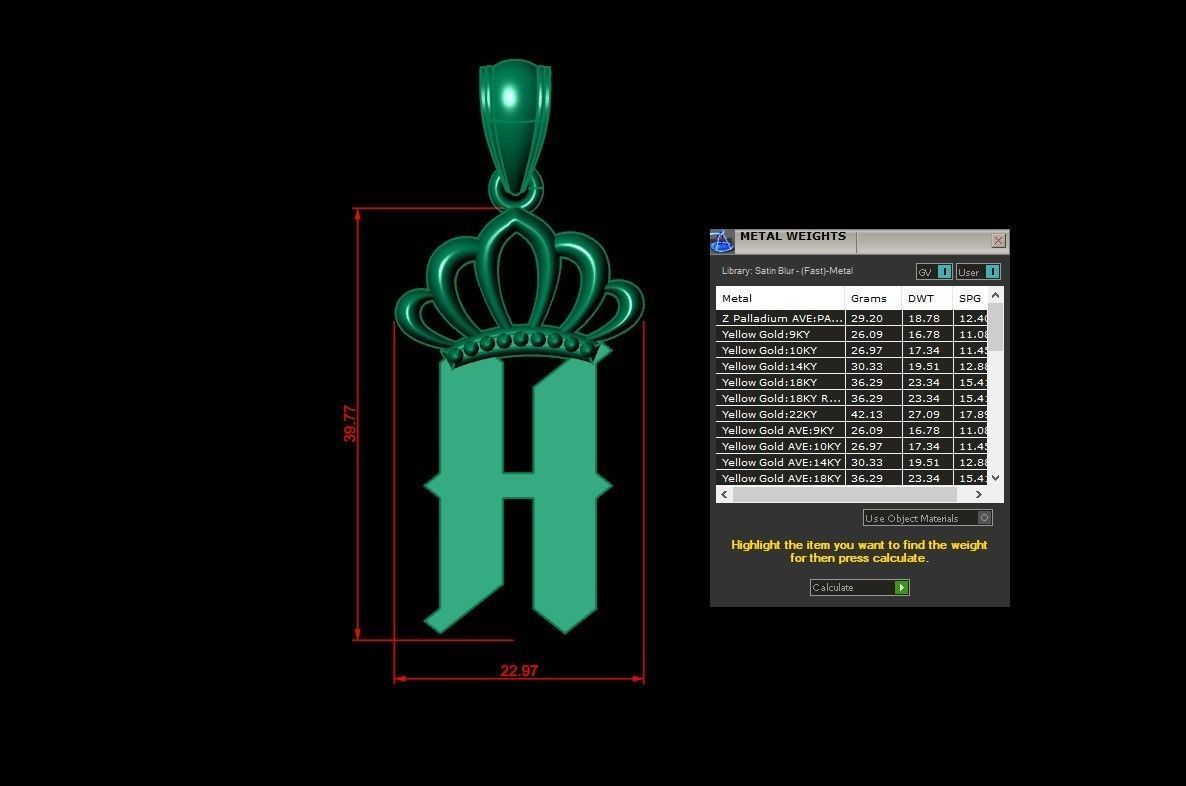This screenshot has width=1186, height=786.
Task: Sort by the DWT column header
Action: click(927, 298)
